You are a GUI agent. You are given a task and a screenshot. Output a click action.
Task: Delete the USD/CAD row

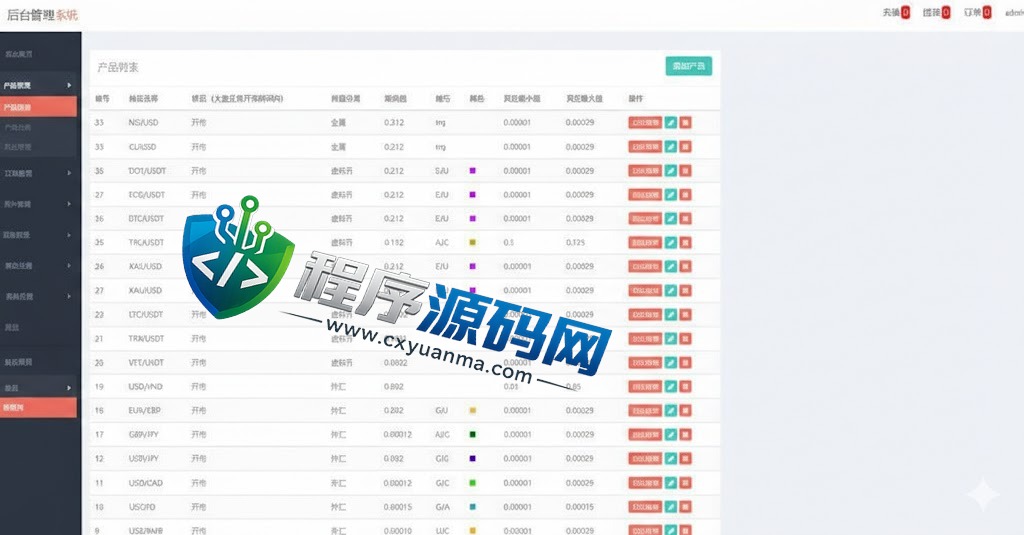tap(685, 483)
